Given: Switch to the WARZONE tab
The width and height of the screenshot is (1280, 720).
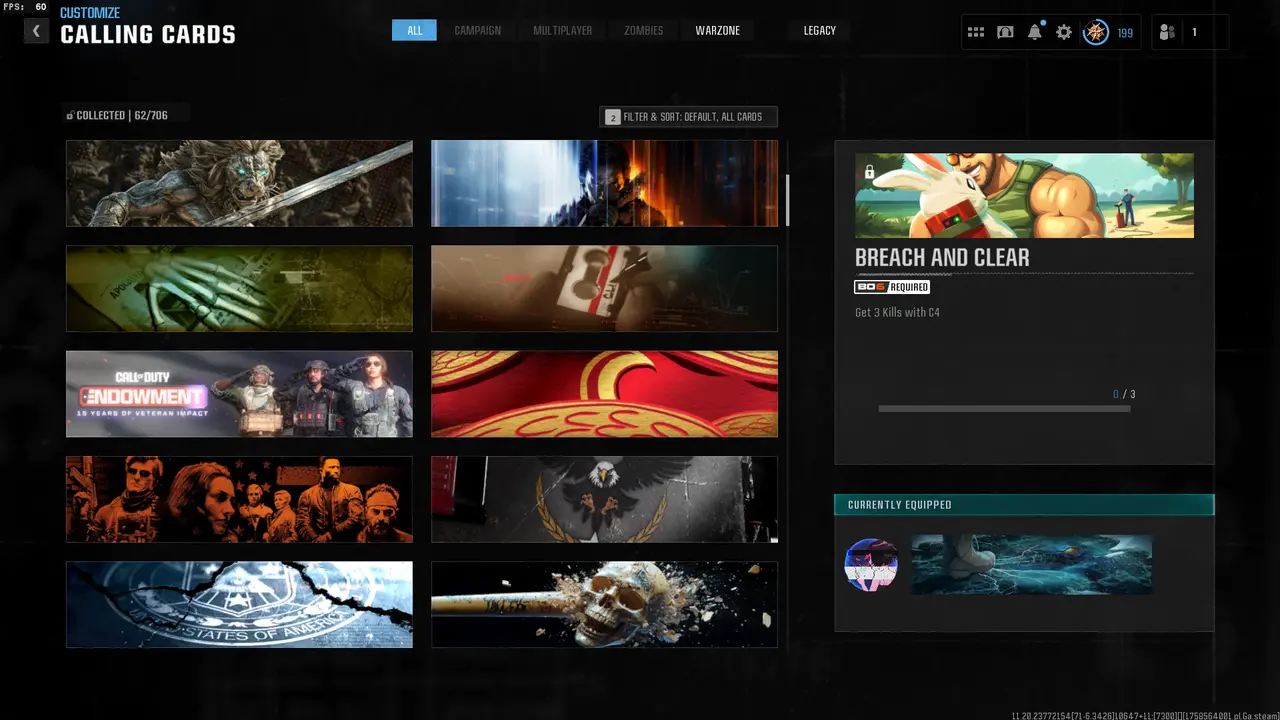Looking at the screenshot, I should 718,30.
